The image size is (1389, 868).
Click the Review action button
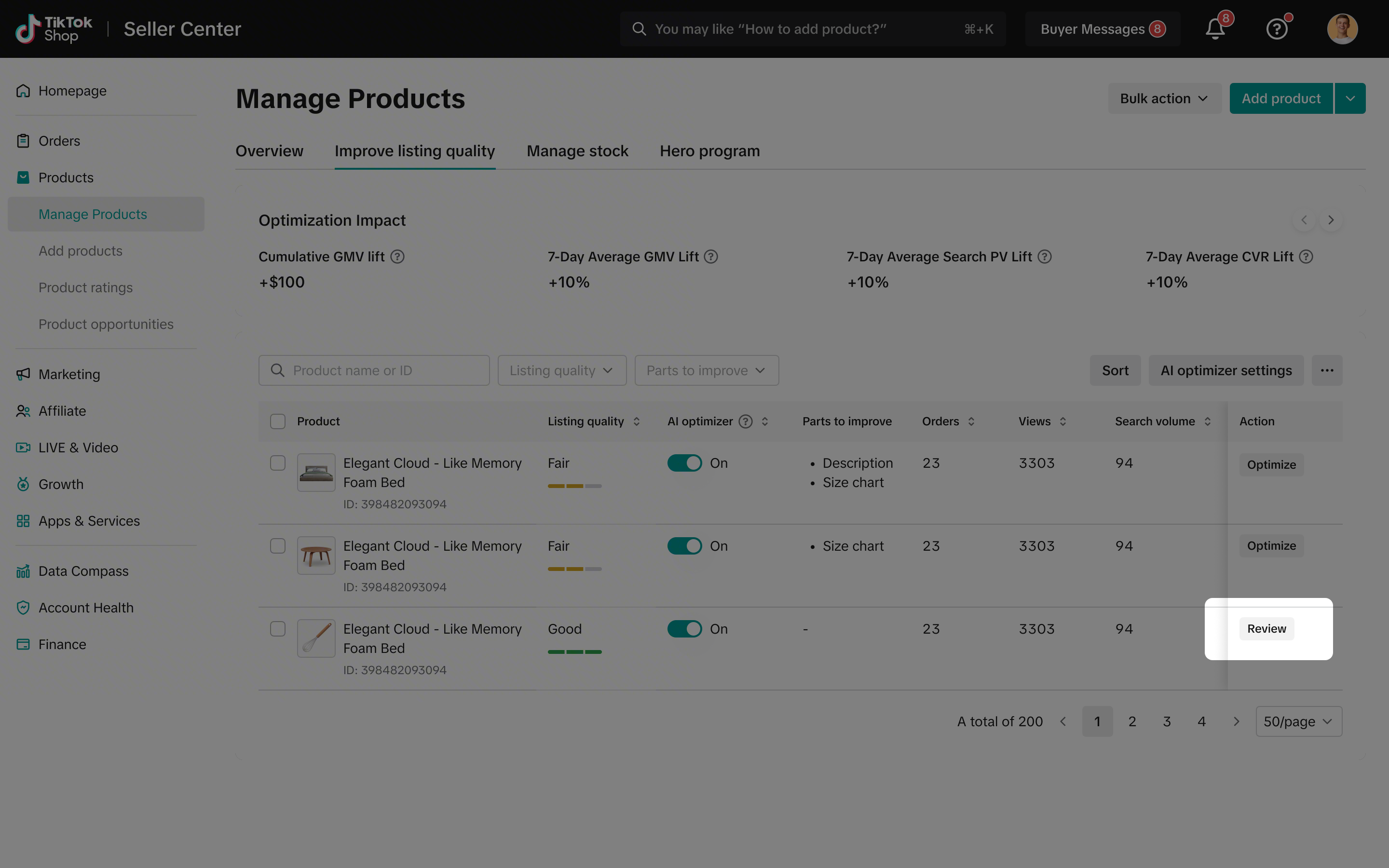coord(1266,629)
